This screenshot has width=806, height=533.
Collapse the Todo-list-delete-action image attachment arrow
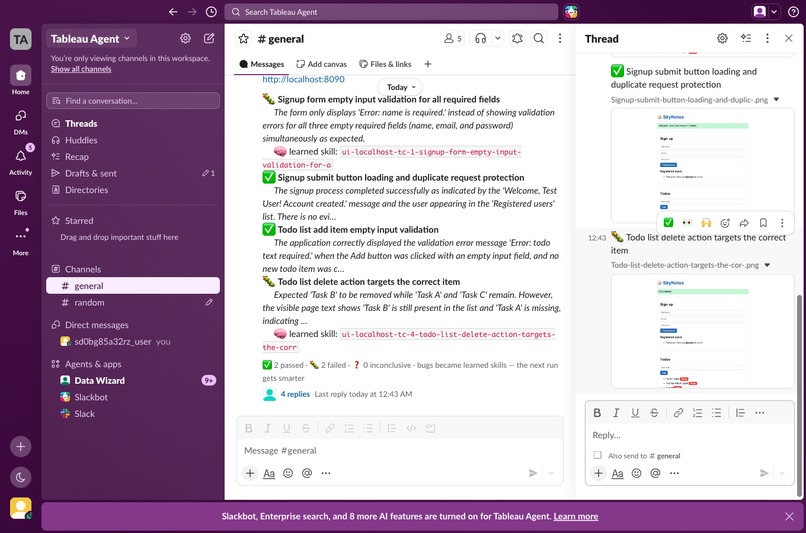[767, 265]
